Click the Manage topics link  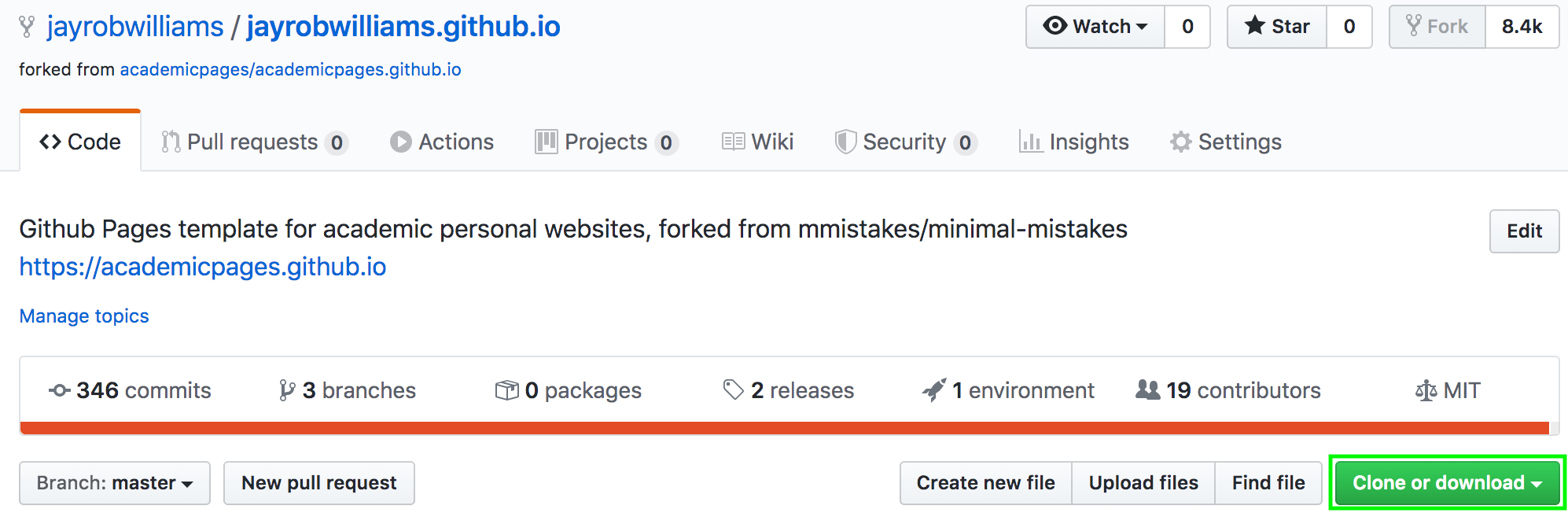(84, 316)
